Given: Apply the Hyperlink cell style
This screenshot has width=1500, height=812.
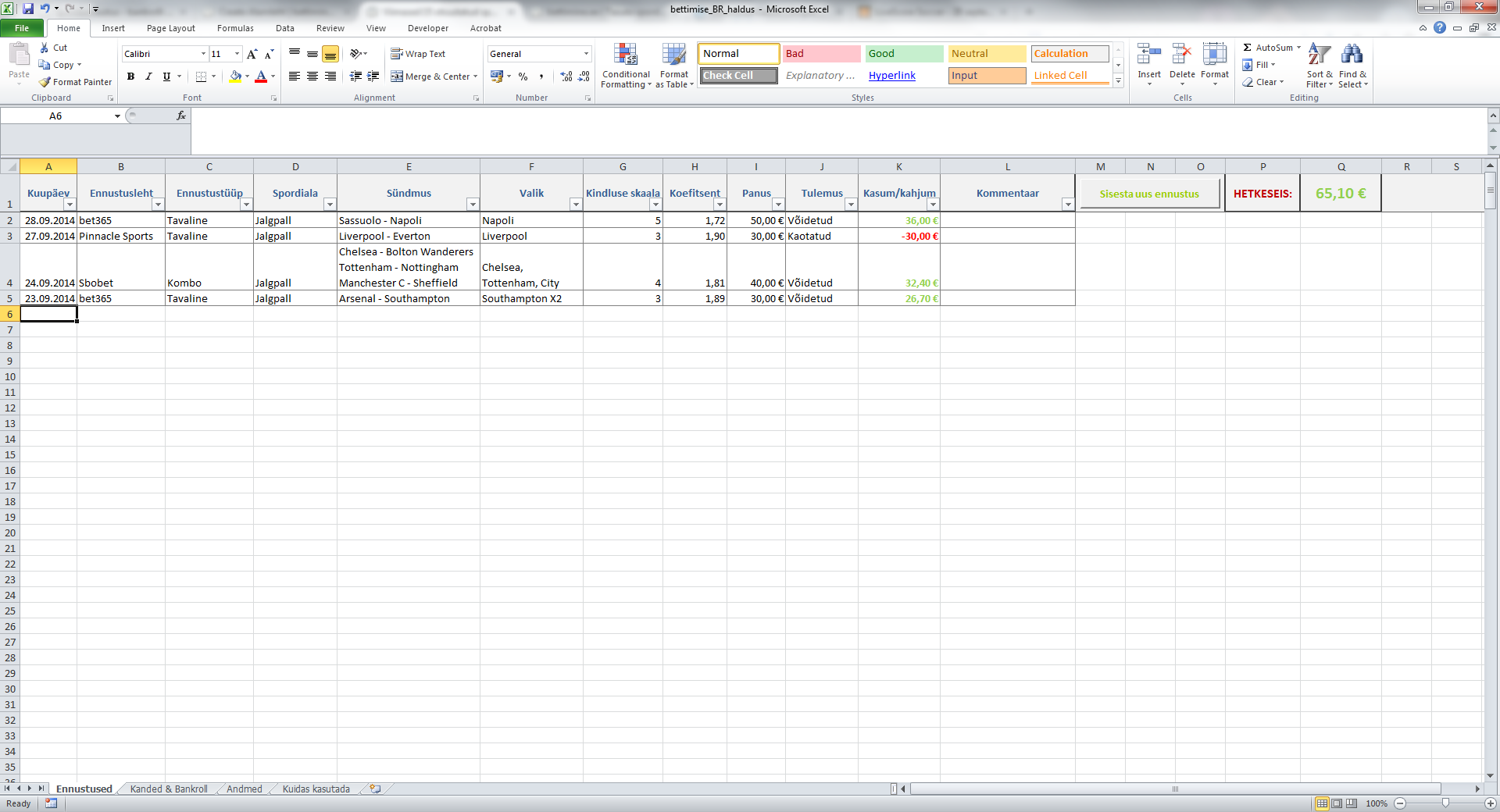Looking at the screenshot, I should pyautogui.click(x=891, y=76).
